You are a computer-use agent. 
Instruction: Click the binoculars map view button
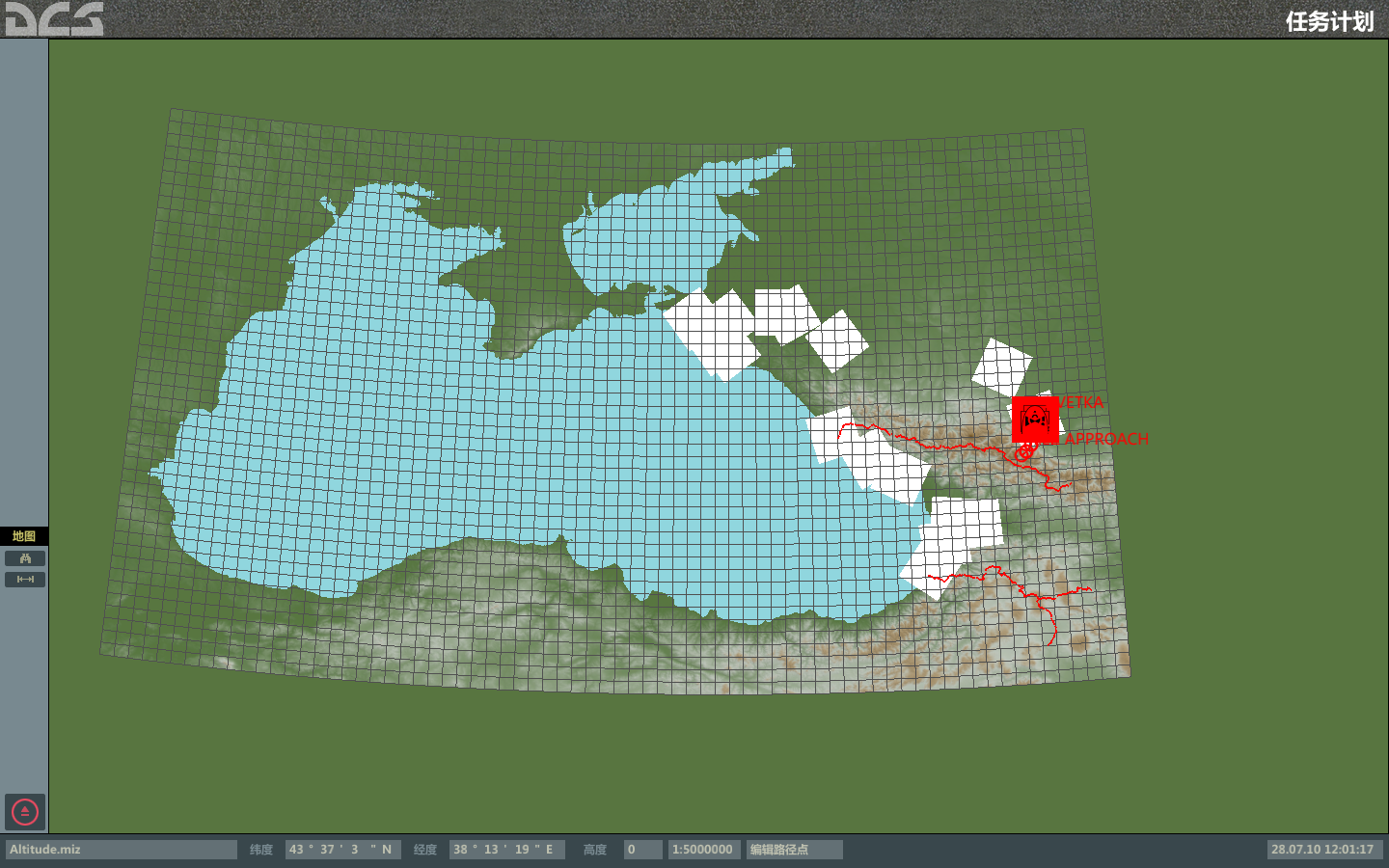pos(25,558)
